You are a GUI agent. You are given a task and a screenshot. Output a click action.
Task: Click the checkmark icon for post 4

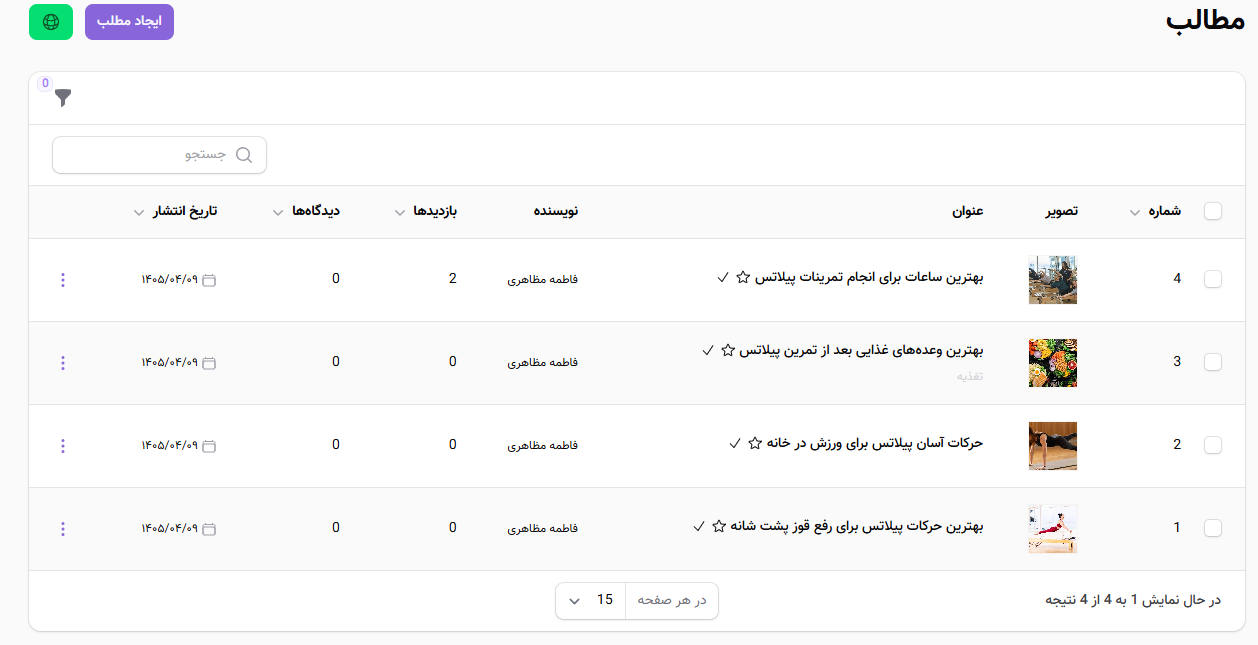[723, 278]
